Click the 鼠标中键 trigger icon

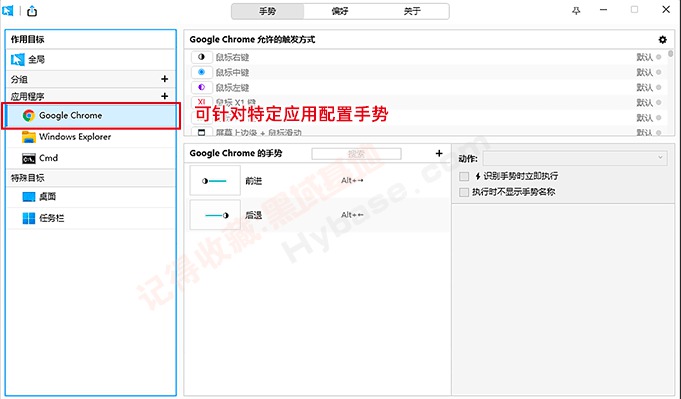(202, 72)
